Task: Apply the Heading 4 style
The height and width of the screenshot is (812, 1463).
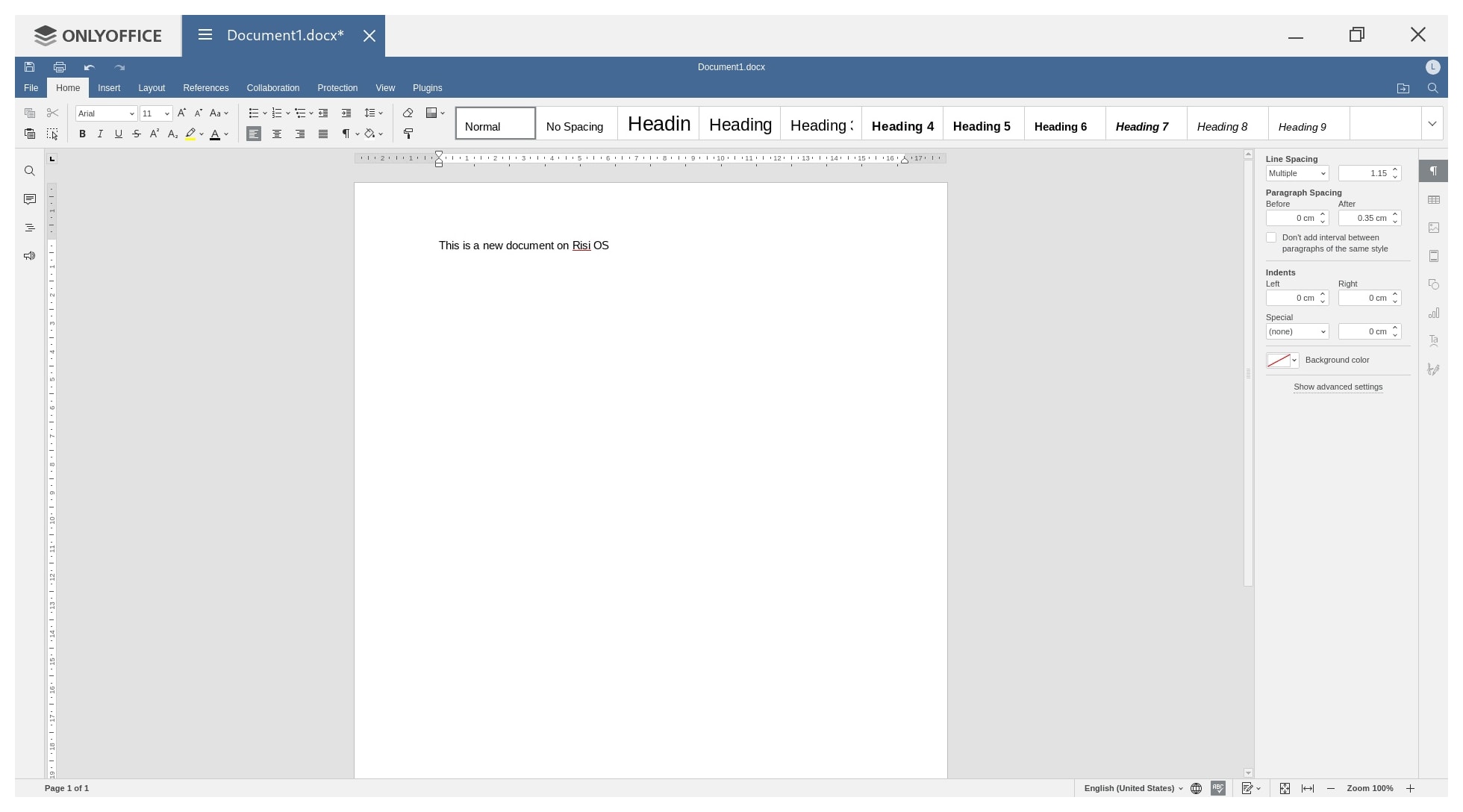Action: coord(902,124)
